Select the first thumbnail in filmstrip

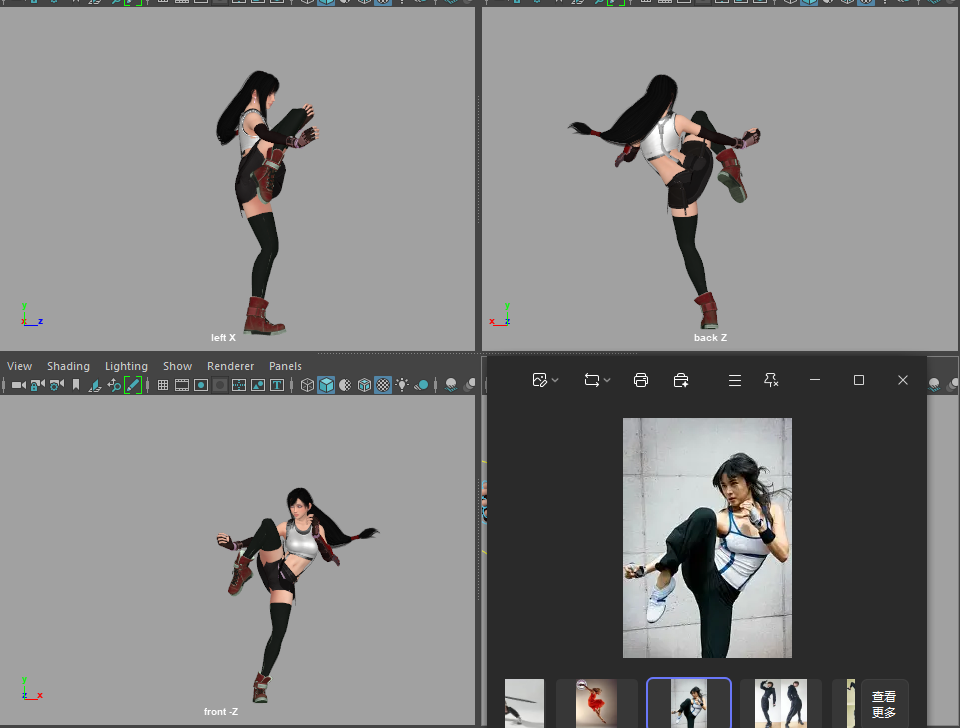[x=524, y=704]
